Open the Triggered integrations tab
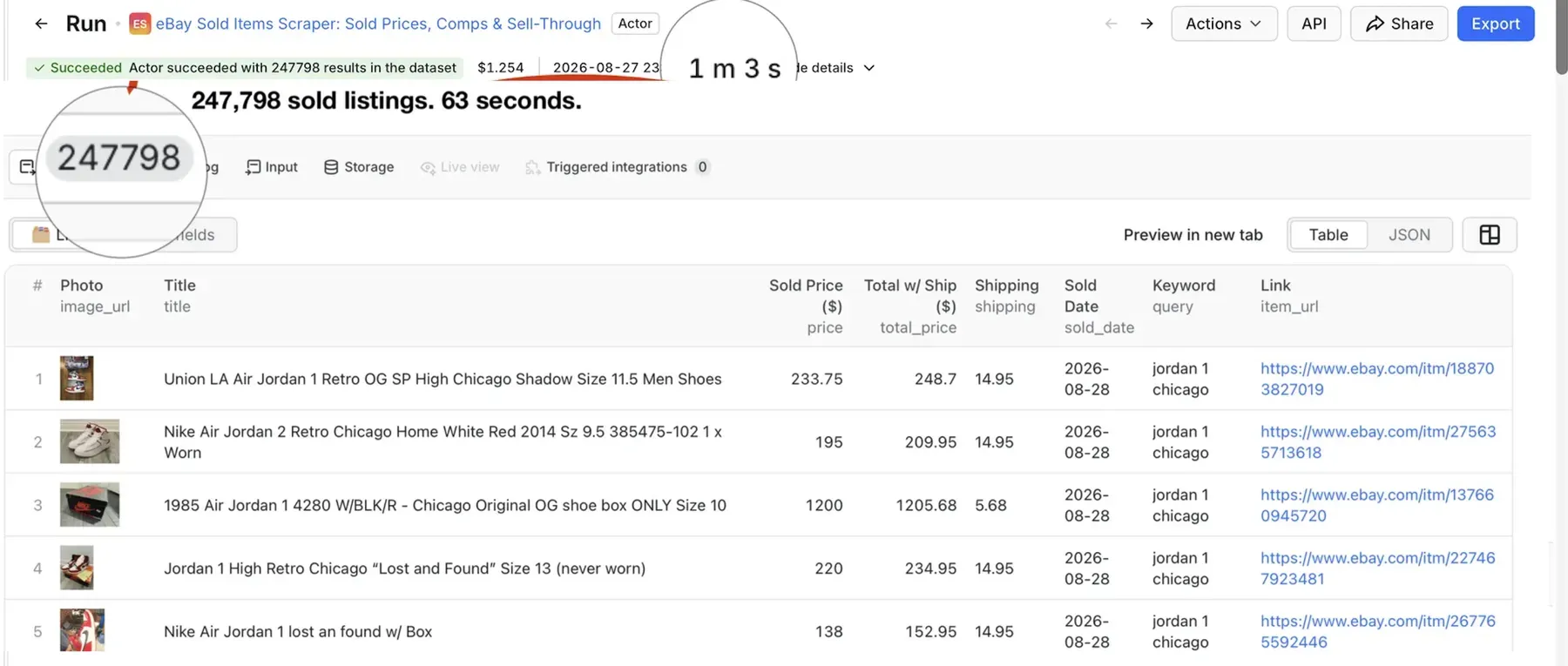The image size is (1568, 666). click(x=618, y=167)
